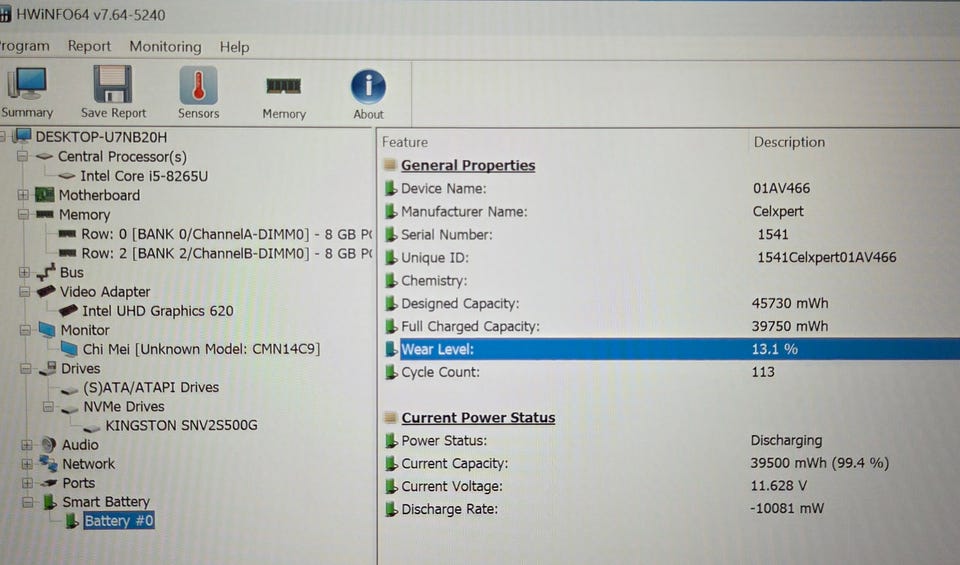Image resolution: width=960 pixels, height=565 pixels.
Task: Click the Full Charged Capacity row
Action: pos(670,326)
